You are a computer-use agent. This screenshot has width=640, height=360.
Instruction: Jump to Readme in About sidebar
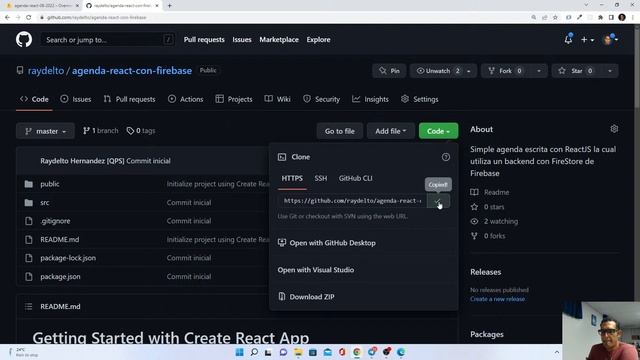[490, 192]
